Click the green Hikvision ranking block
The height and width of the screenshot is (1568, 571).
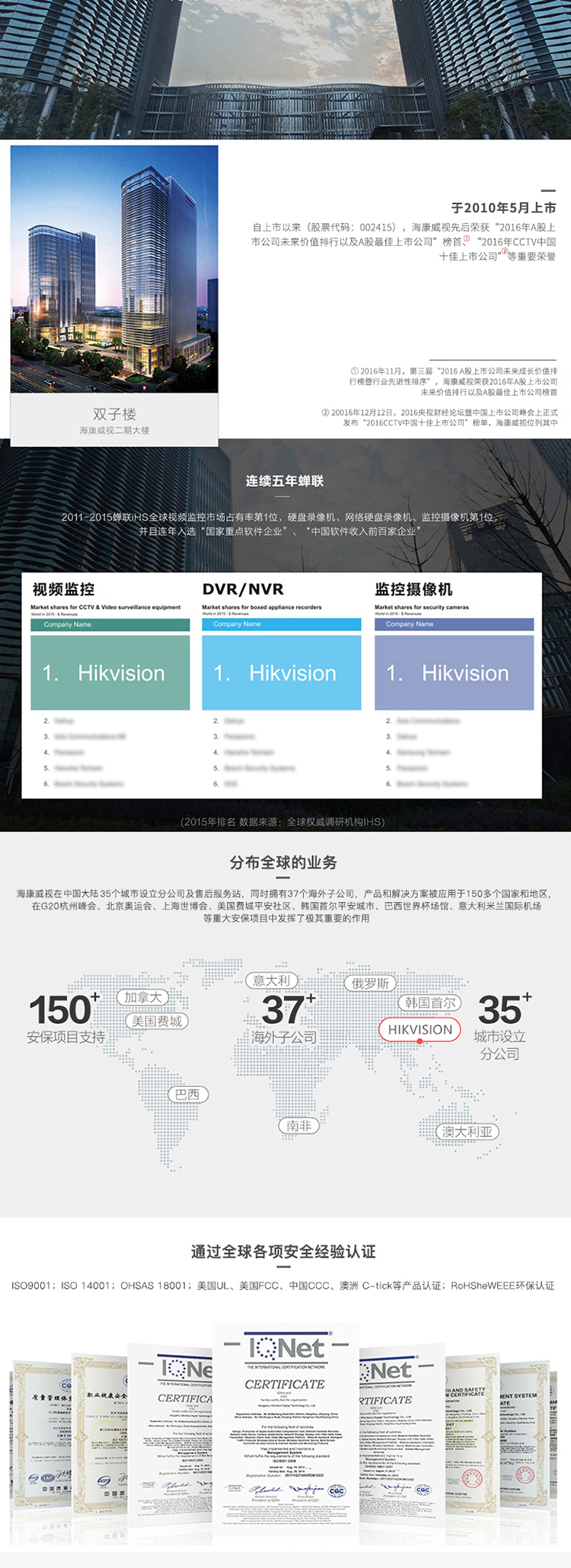coord(110,673)
